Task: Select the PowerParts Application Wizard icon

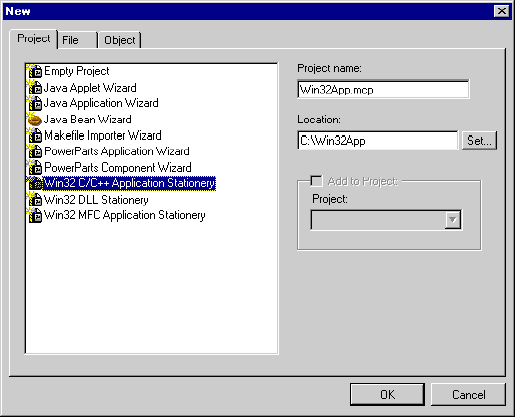Action: click(x=34, y=151)
